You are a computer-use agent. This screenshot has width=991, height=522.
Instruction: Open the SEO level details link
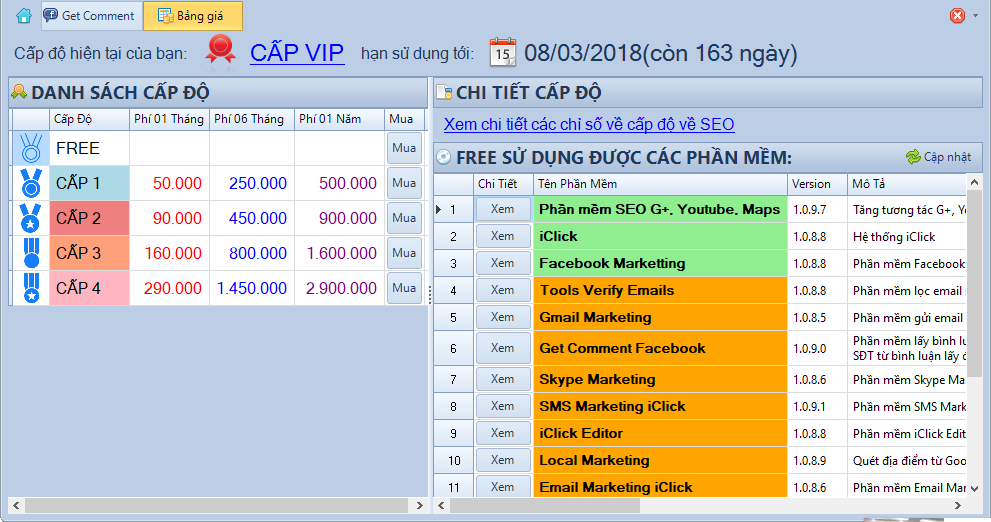(589, 124)
